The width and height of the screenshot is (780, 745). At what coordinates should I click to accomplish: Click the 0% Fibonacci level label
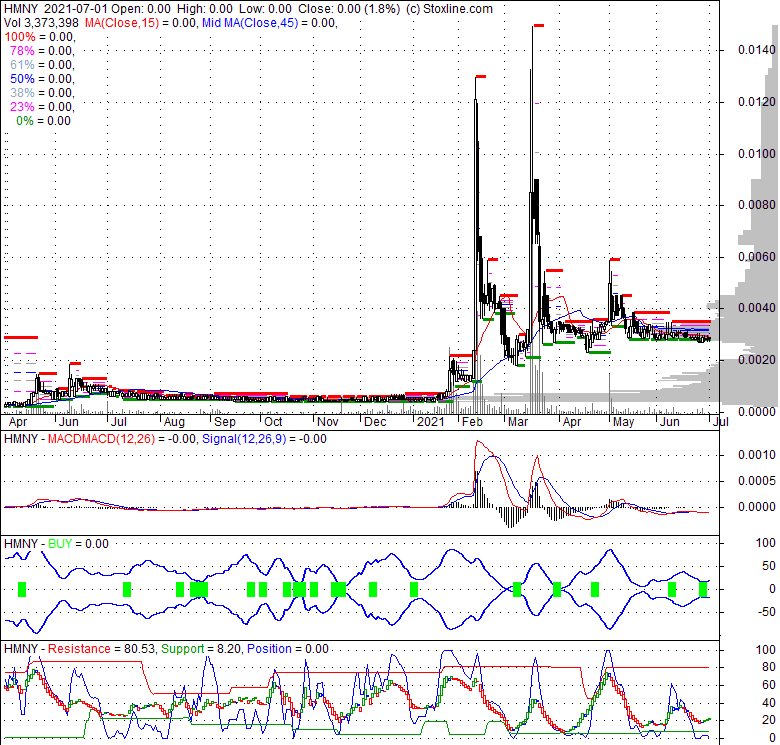click(25, 121)
